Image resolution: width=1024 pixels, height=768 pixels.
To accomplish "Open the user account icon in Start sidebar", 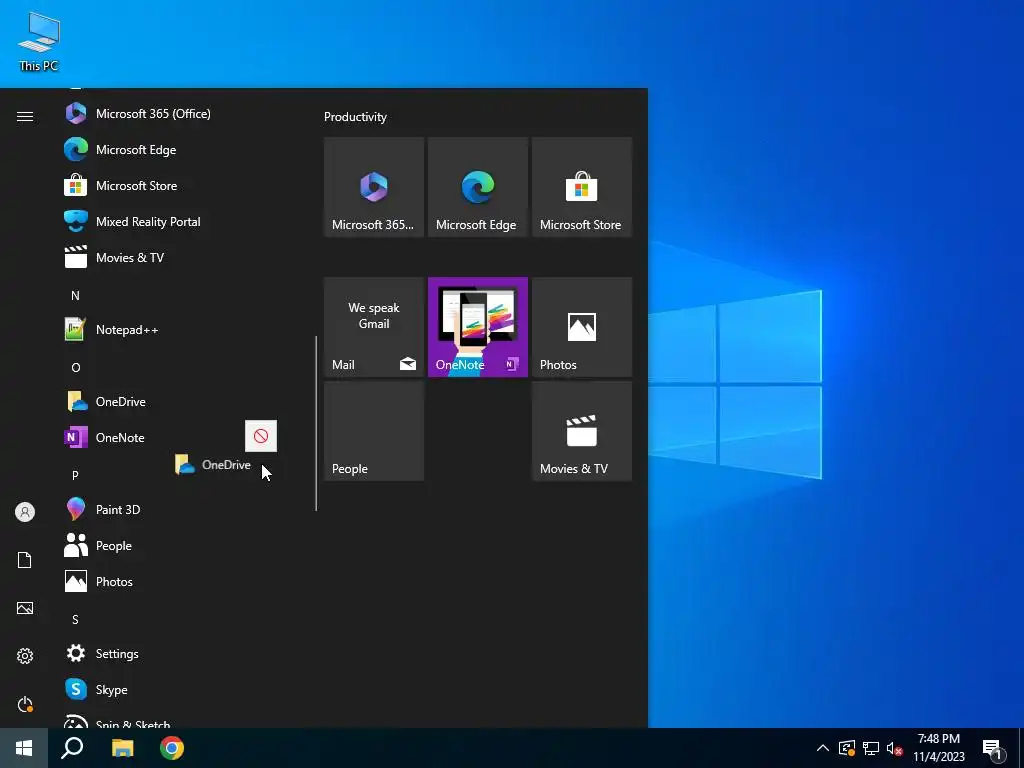I will point(25,512).
